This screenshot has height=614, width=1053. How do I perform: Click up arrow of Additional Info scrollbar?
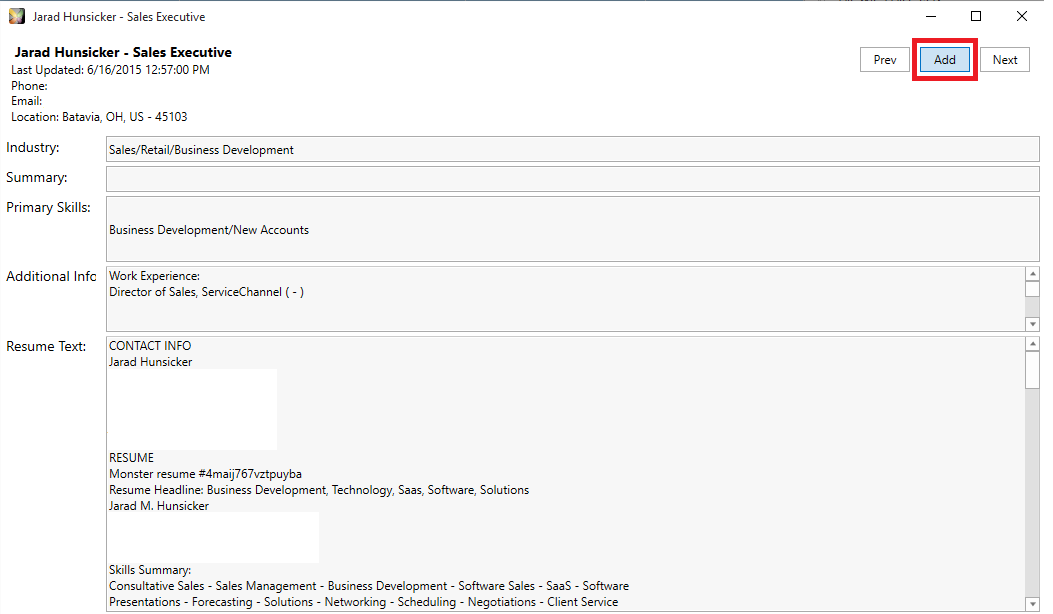click(1032, 273)
